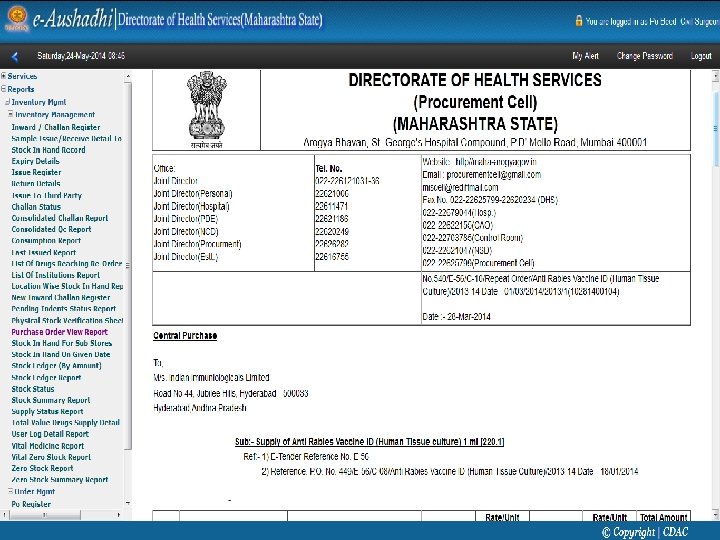Click the M/s. Indian Immunologicals Limited line
The image size is (720, 540).
[211, 377]
